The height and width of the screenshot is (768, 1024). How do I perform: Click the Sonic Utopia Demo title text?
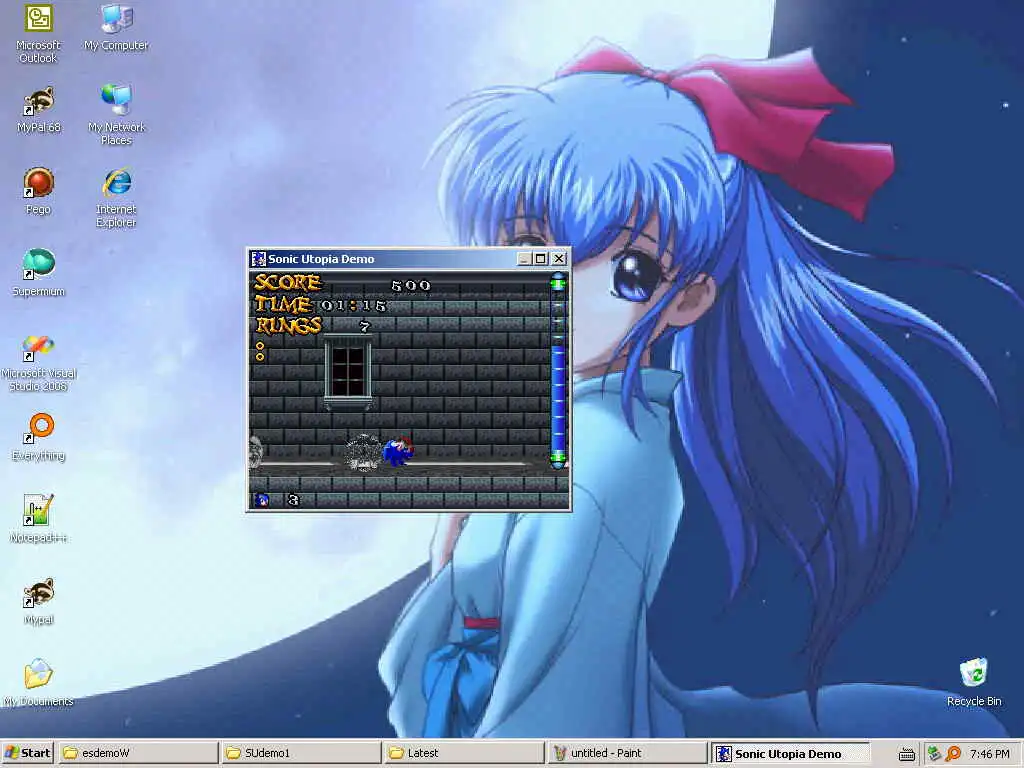(321, 259)
